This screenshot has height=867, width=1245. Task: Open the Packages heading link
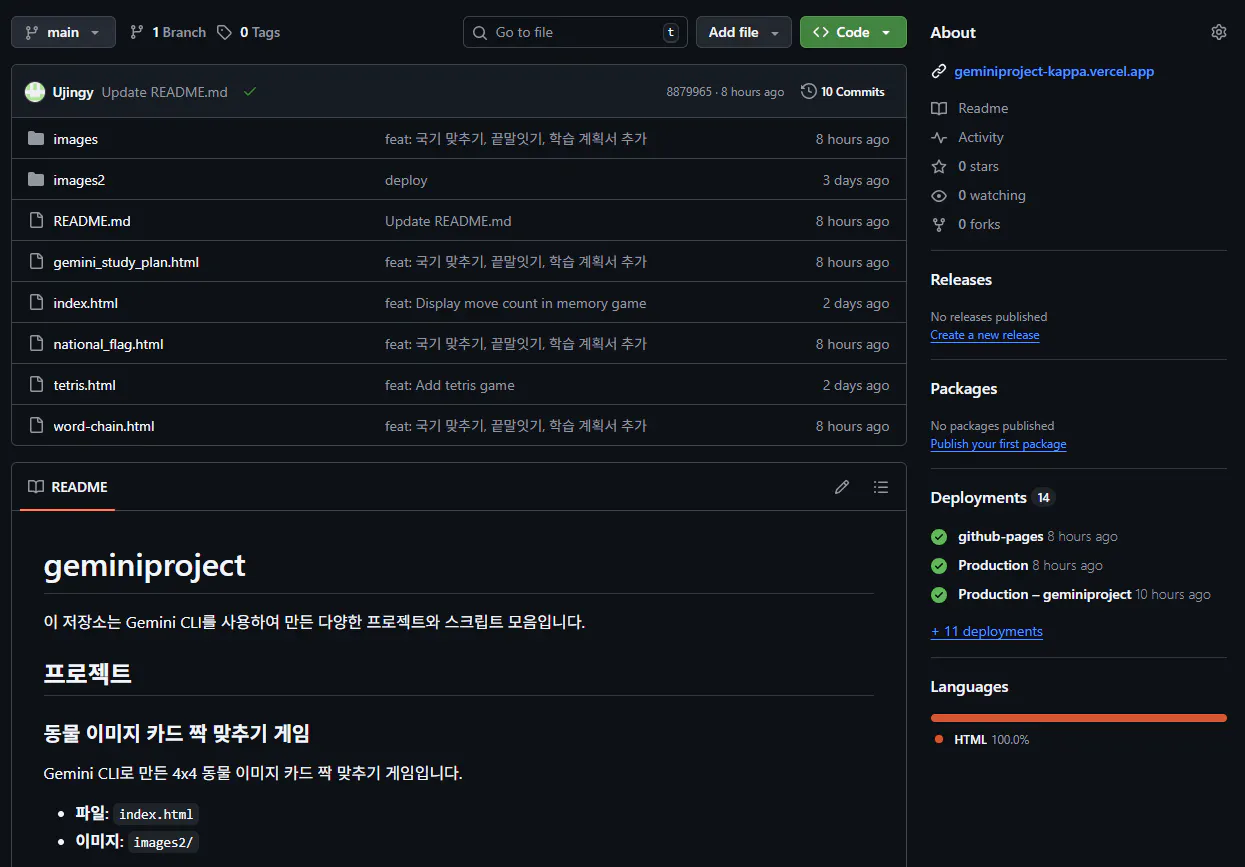point(963,388)
